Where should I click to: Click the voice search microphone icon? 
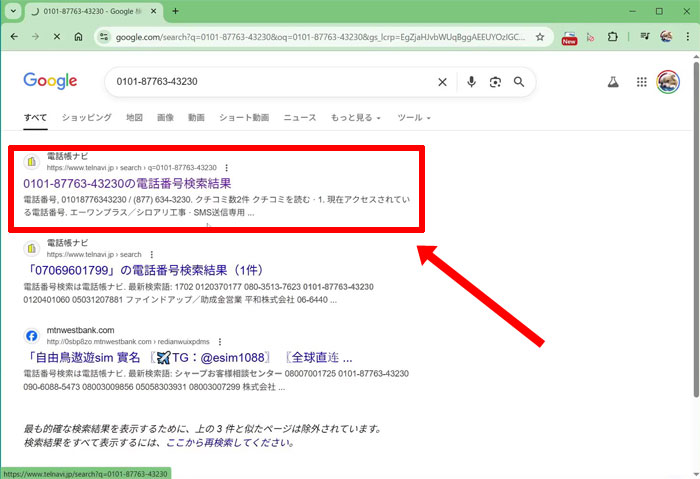pyautogui.click(x=471, y=82)
